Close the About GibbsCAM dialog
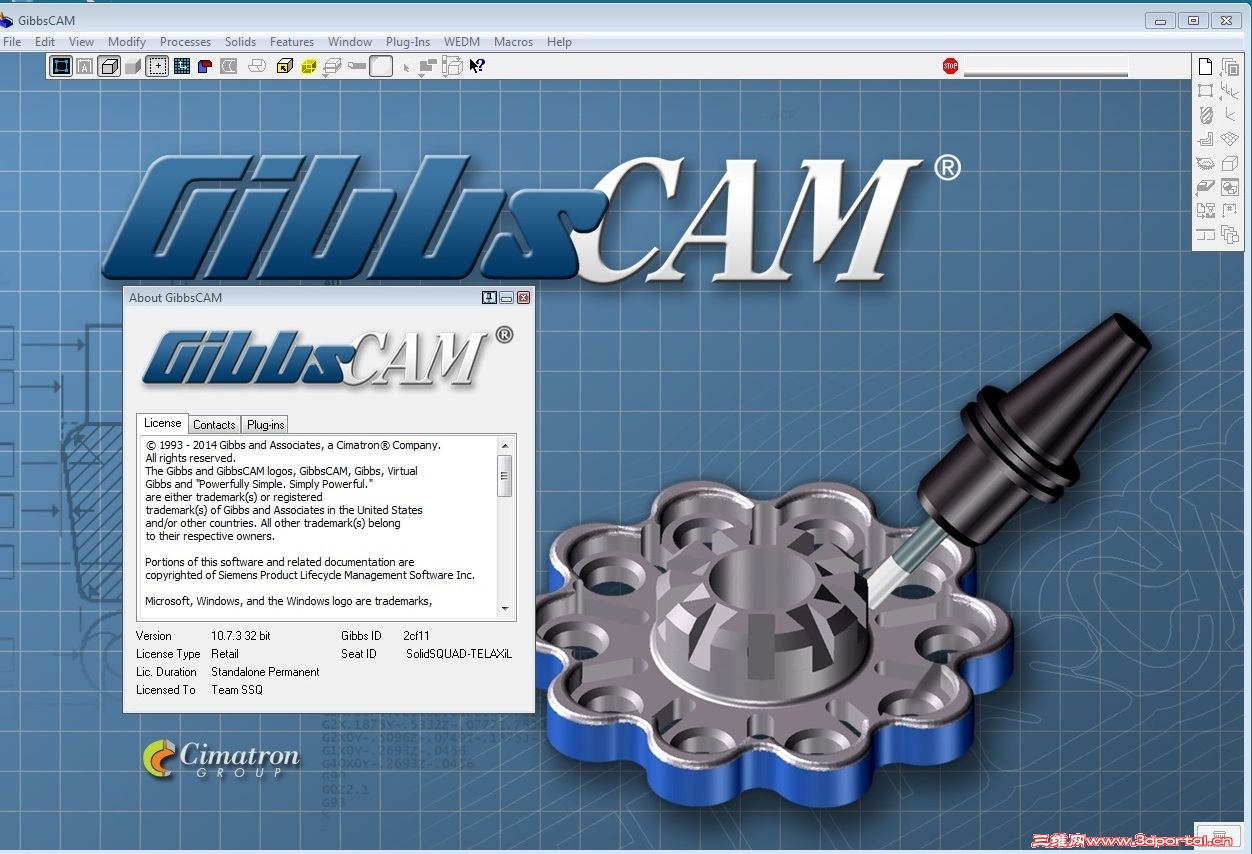Viewport: 1252px width, 854px height. coord(523,298)
